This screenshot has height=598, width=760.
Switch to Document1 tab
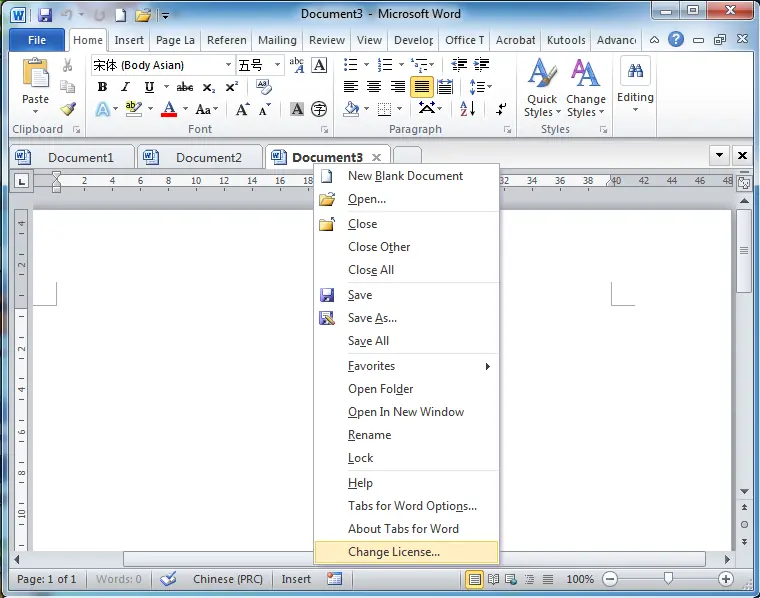(72, 157)
